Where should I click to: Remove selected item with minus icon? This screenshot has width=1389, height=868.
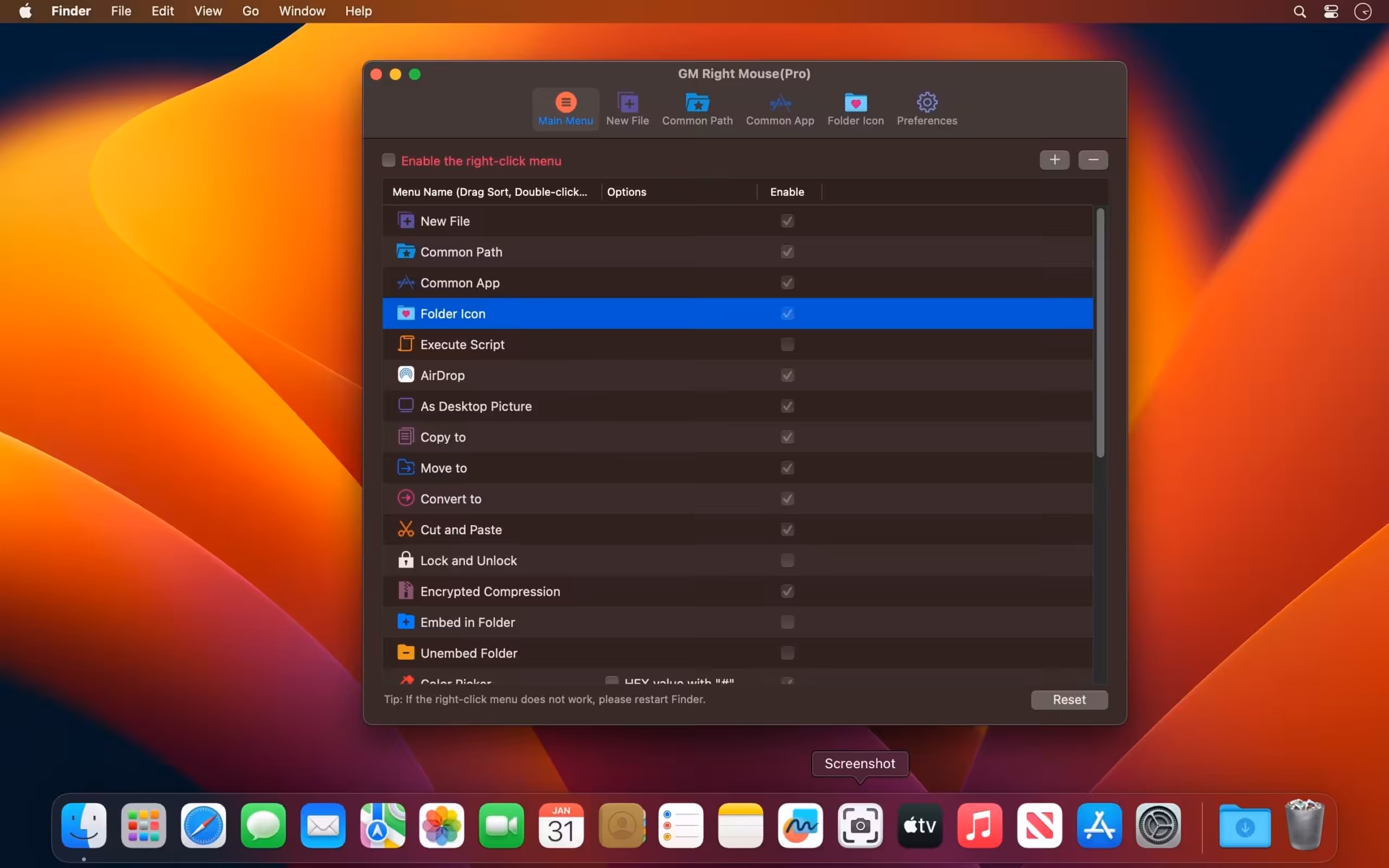1093,160
